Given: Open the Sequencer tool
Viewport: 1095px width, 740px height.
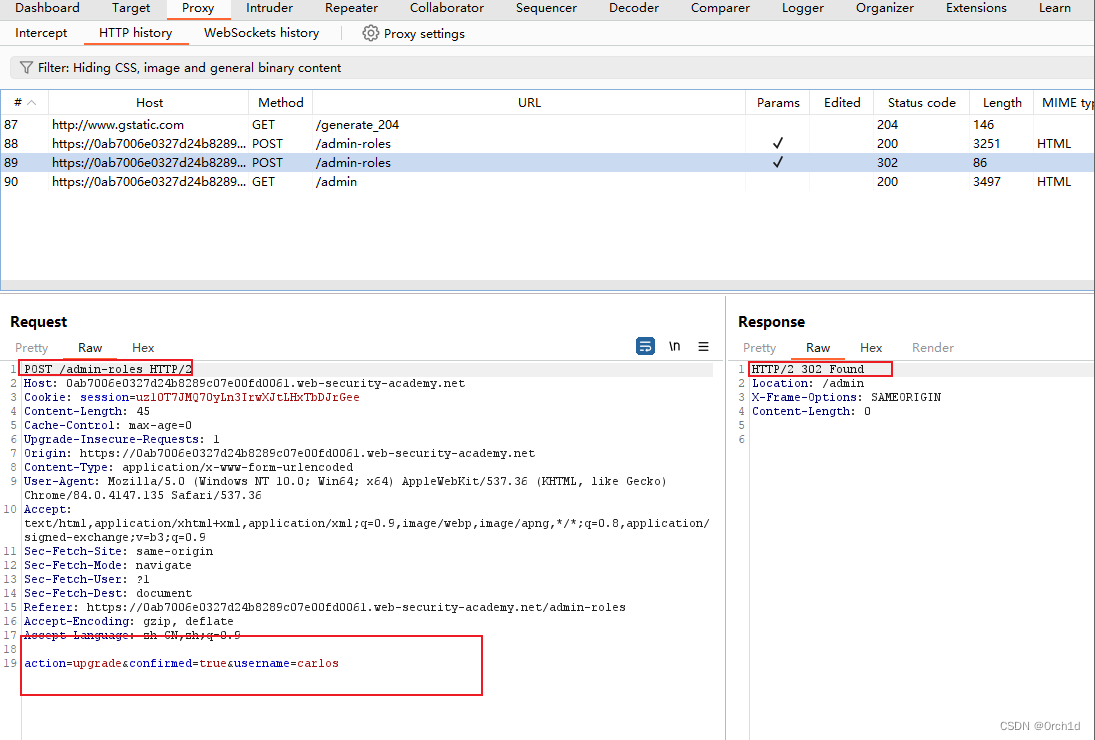Looking at the screenshot, I should point(545,9).
